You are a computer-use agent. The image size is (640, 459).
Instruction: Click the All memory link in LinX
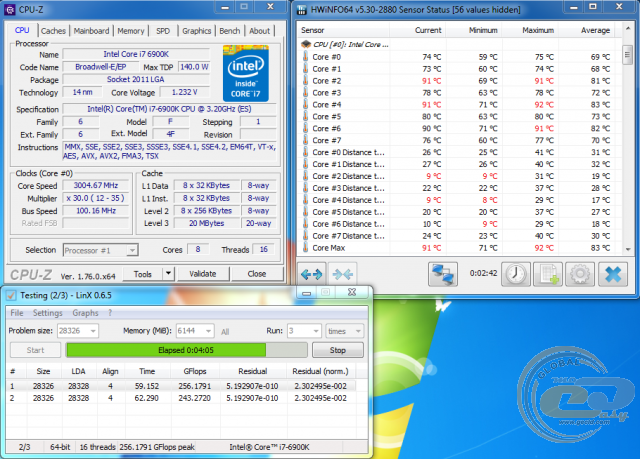[x=225, y=332]
